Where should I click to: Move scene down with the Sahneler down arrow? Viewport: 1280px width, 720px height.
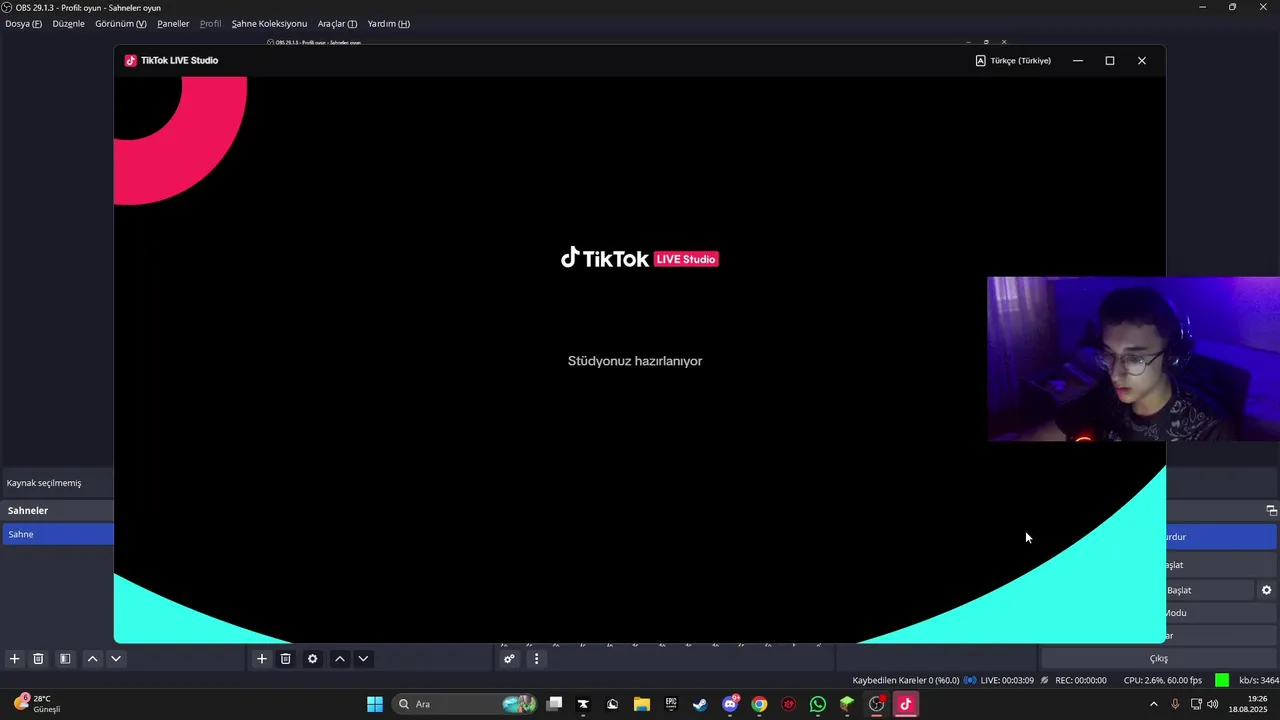(x=116, y=659)
